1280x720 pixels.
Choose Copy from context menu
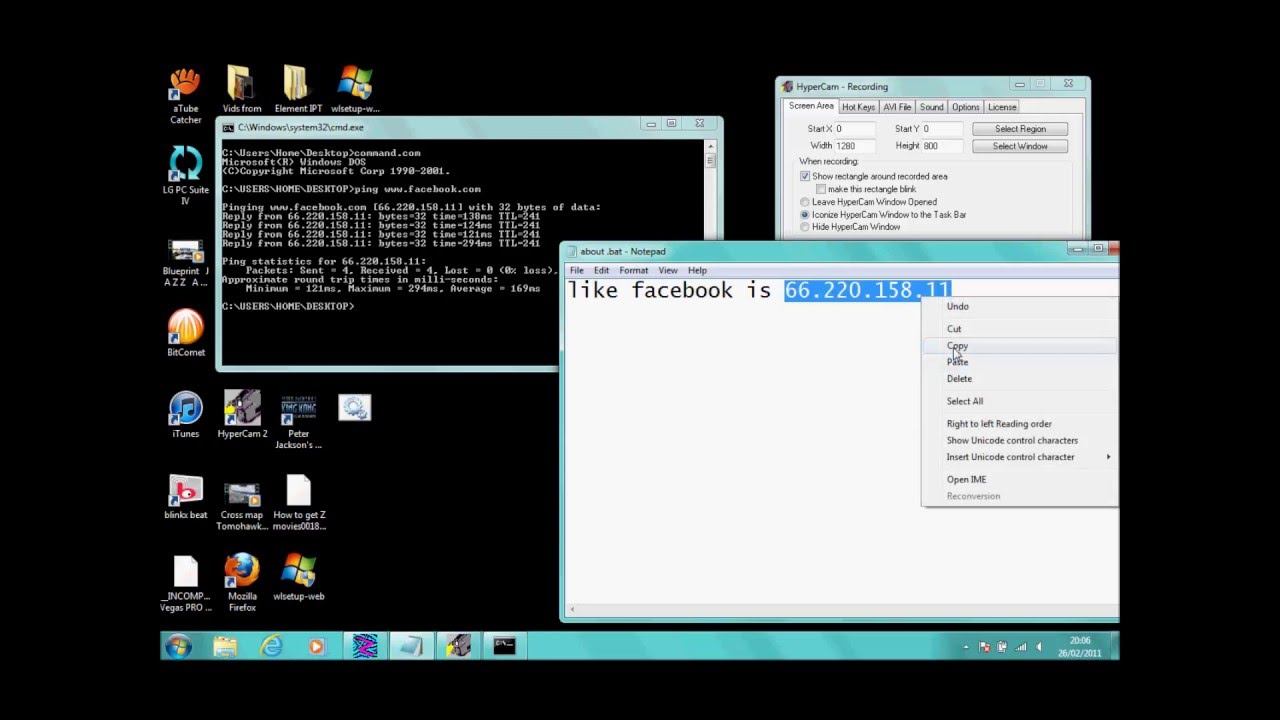click(1019, 346)
